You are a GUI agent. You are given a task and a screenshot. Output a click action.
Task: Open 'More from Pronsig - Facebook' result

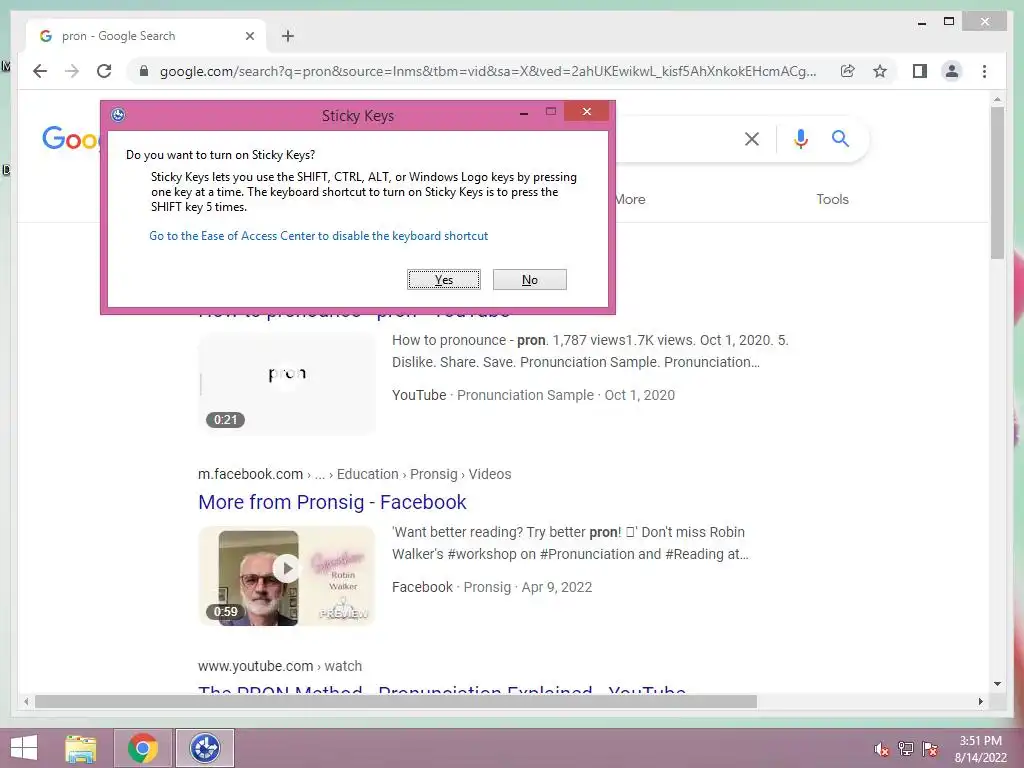pos(332,502)
